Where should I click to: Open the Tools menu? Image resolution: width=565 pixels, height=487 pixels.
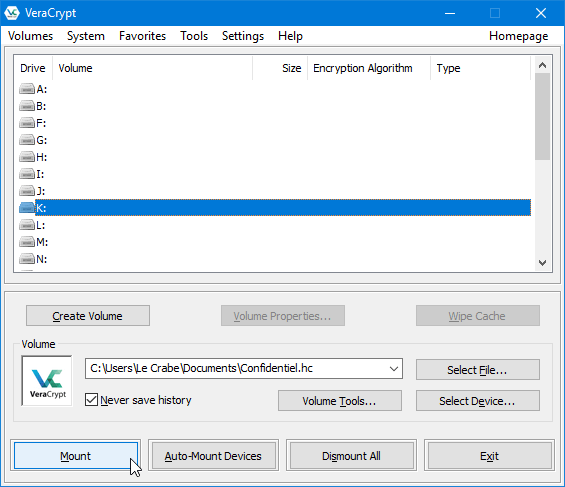pos(194,36)
